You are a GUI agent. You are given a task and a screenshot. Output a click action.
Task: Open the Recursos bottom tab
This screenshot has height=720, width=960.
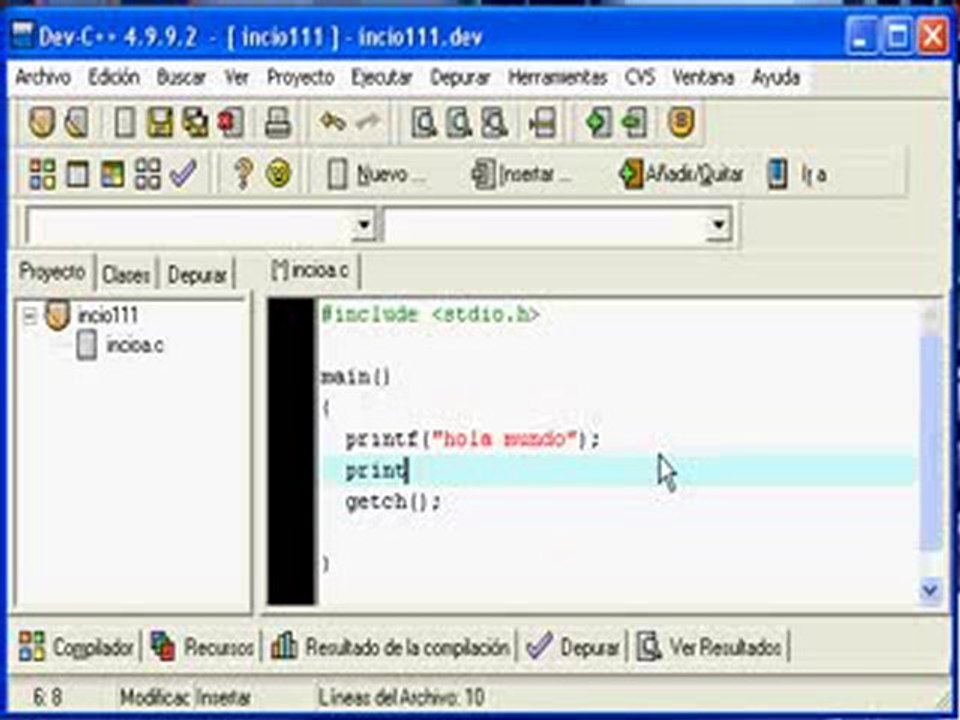202,647
